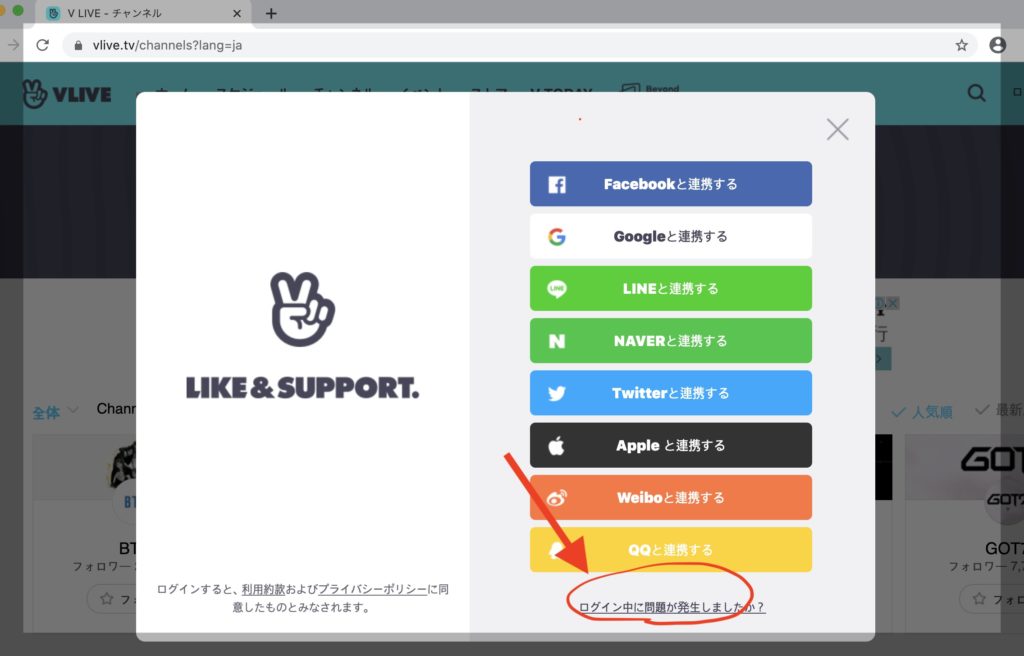This screenshot has width=1024, height=656.
Task: View site lock security info
Action: [78, 45]
